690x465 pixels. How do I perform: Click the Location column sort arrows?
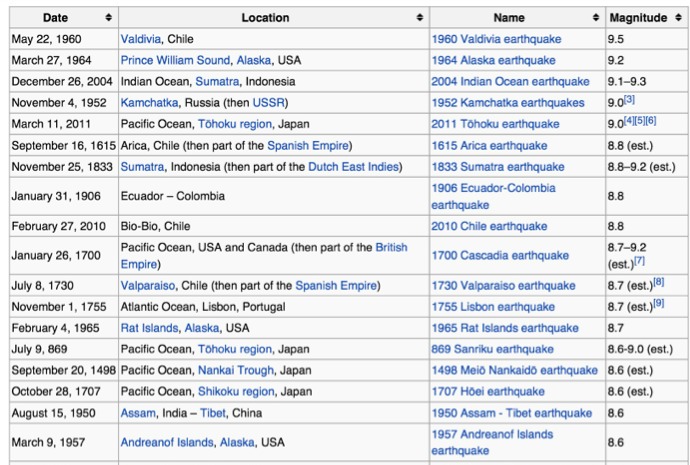[x=419, y=18]
